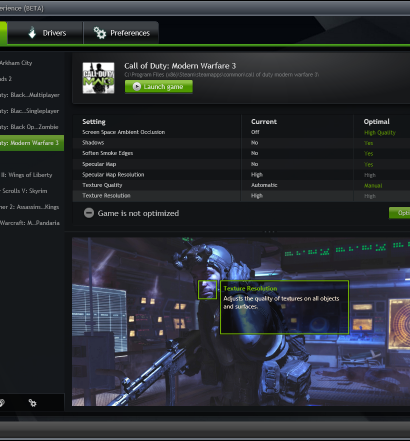Click the Setting column header
This screenshot has height=441, width=410.
[x=94, y=122]
